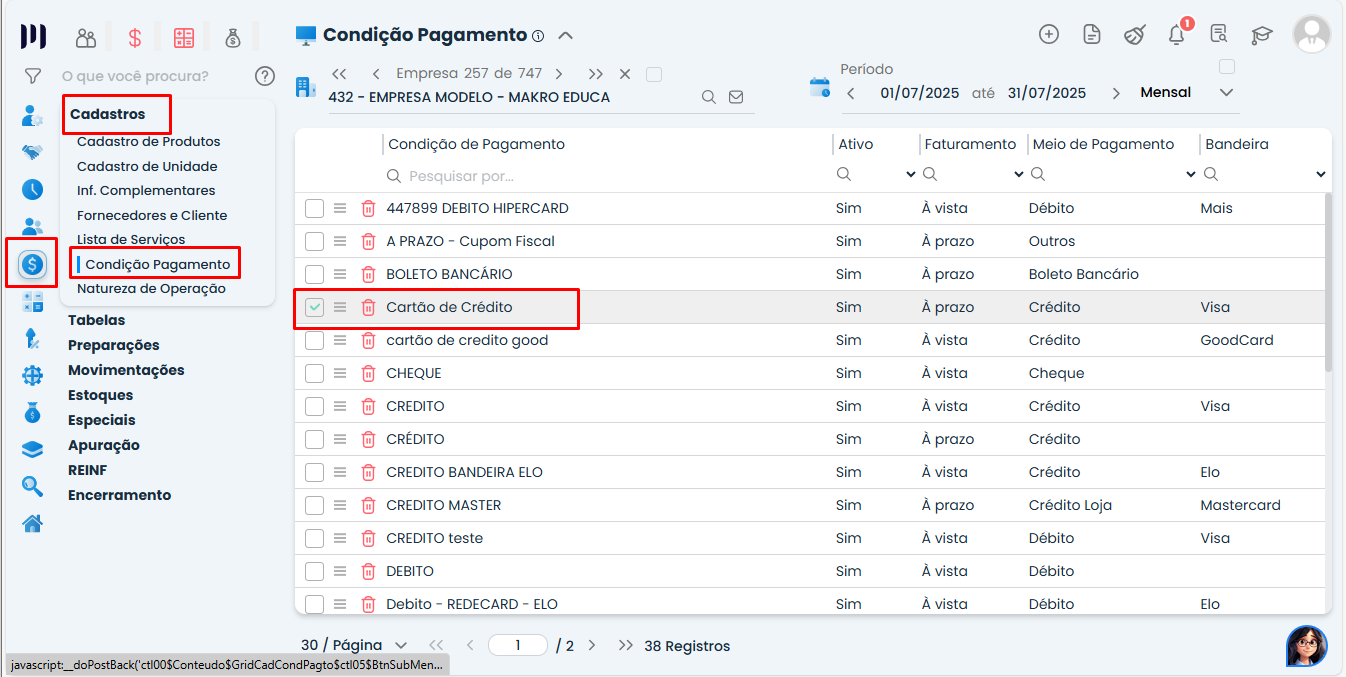Open the graduation cap training icon
Image resolution: width=1346 pixels, height=677 pixels.
(x=1262, y=35)
